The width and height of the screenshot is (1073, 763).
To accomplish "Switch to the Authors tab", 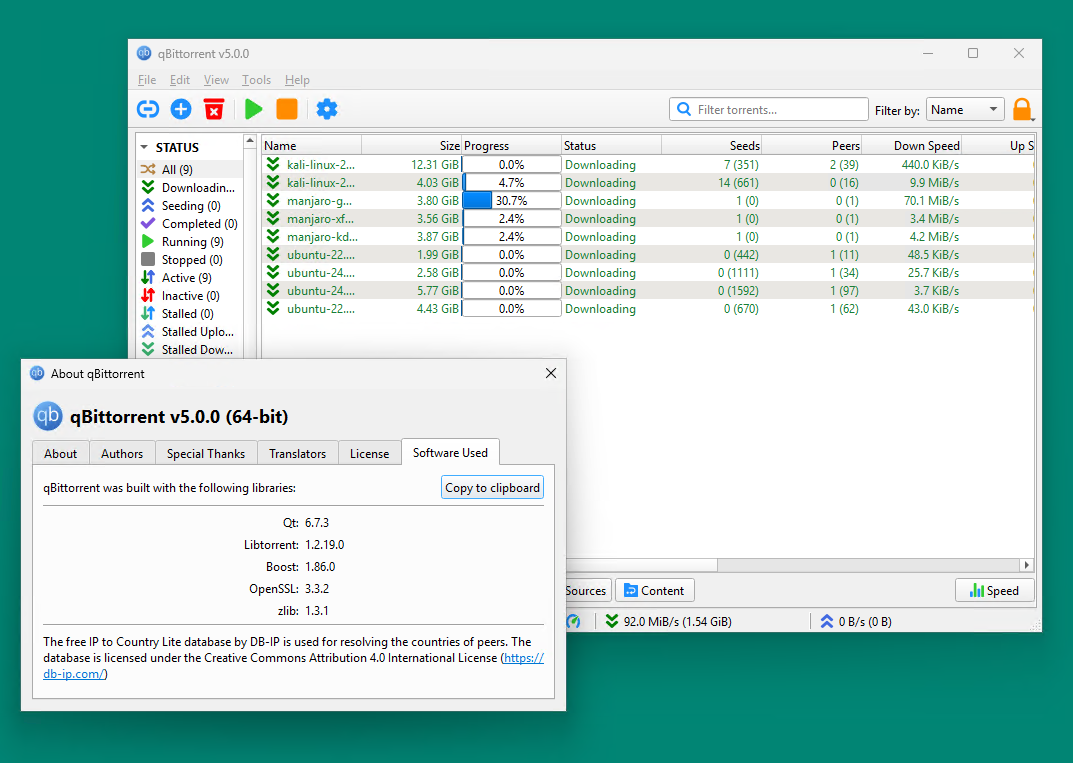I will tap(122, 453).
